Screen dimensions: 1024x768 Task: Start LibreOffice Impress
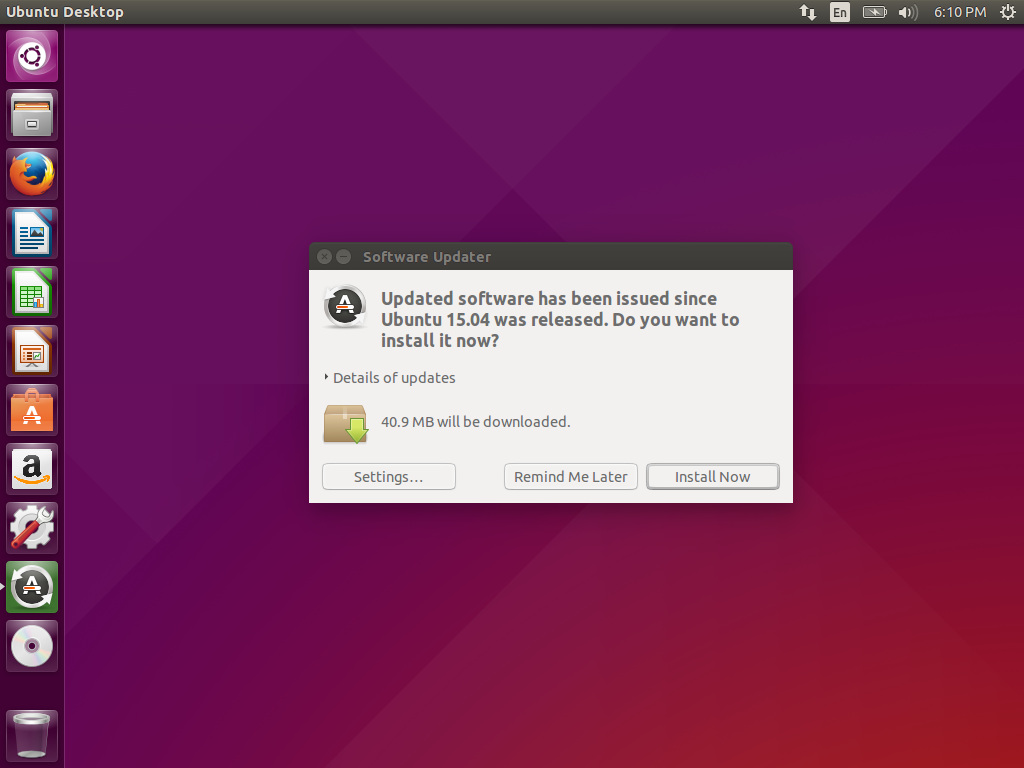31,350
